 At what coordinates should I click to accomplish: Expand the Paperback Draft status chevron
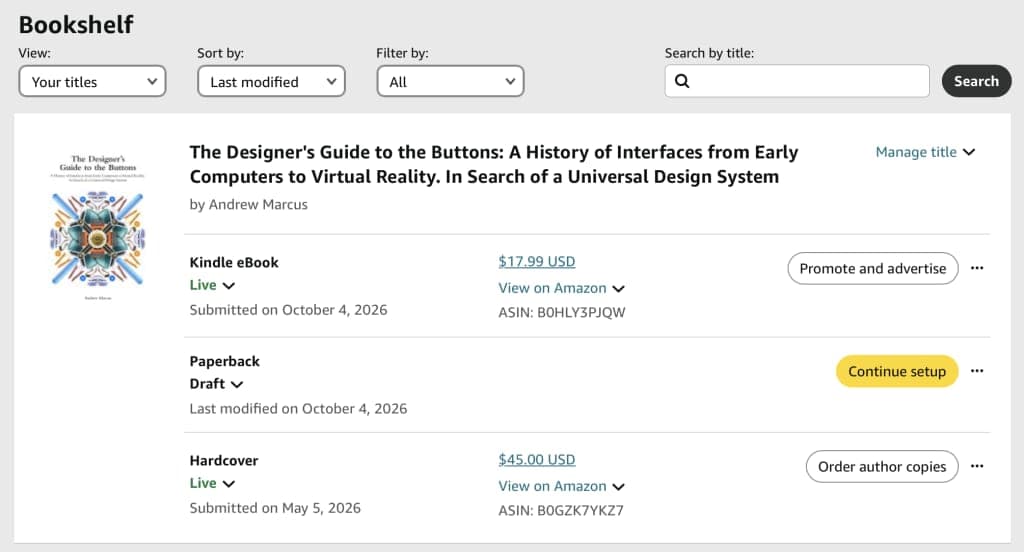237,384
